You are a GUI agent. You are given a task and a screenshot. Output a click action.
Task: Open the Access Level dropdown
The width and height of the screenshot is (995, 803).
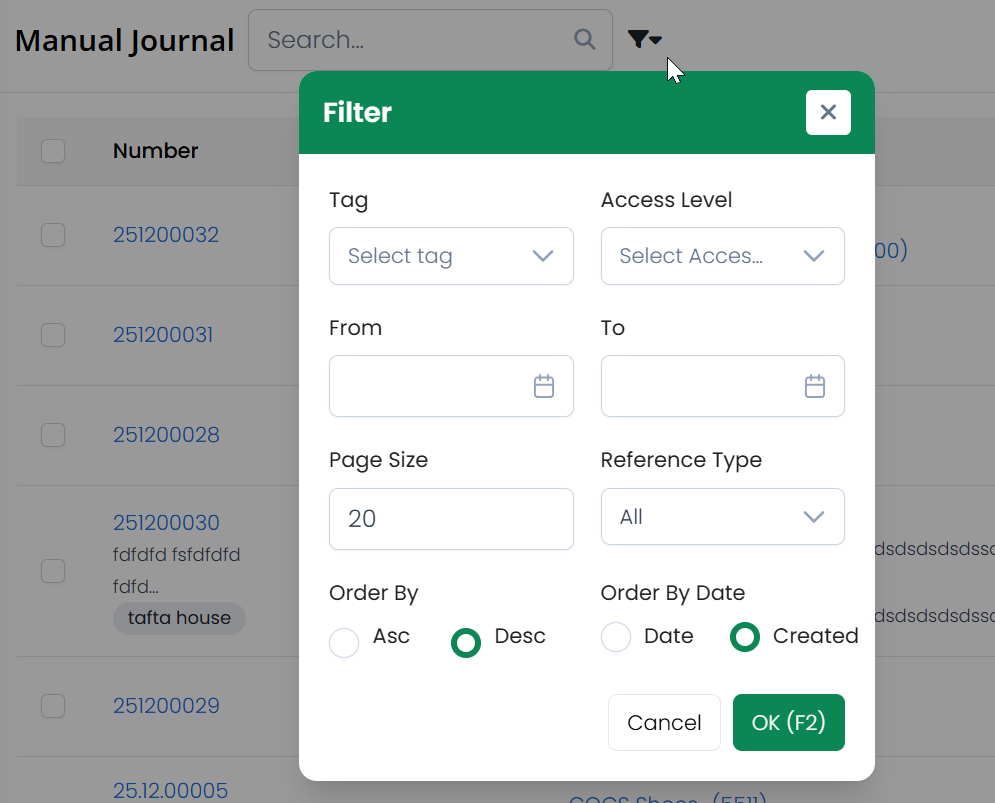[x=722, y=256]
